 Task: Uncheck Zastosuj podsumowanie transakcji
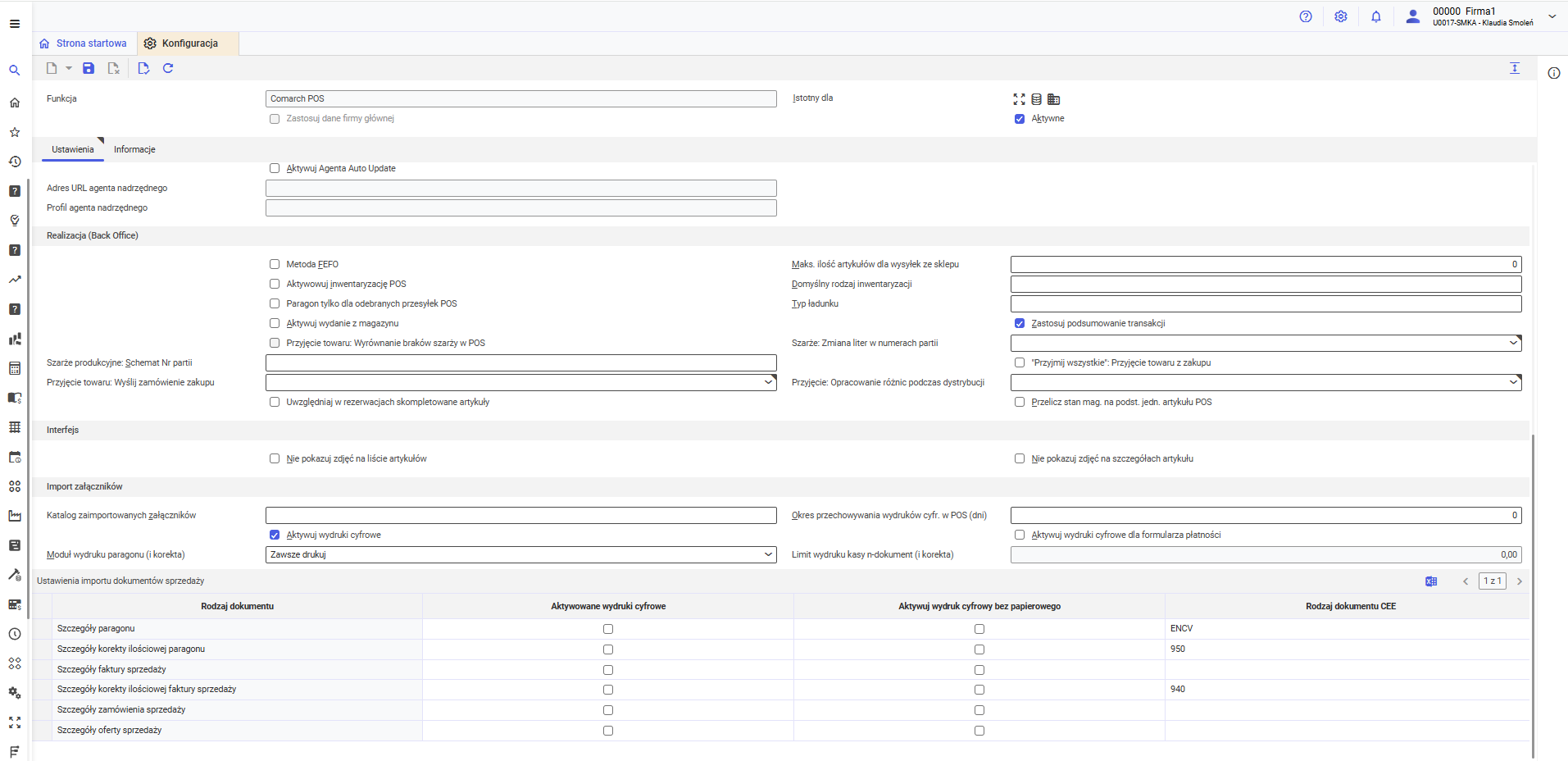(x=1020, y=323)
